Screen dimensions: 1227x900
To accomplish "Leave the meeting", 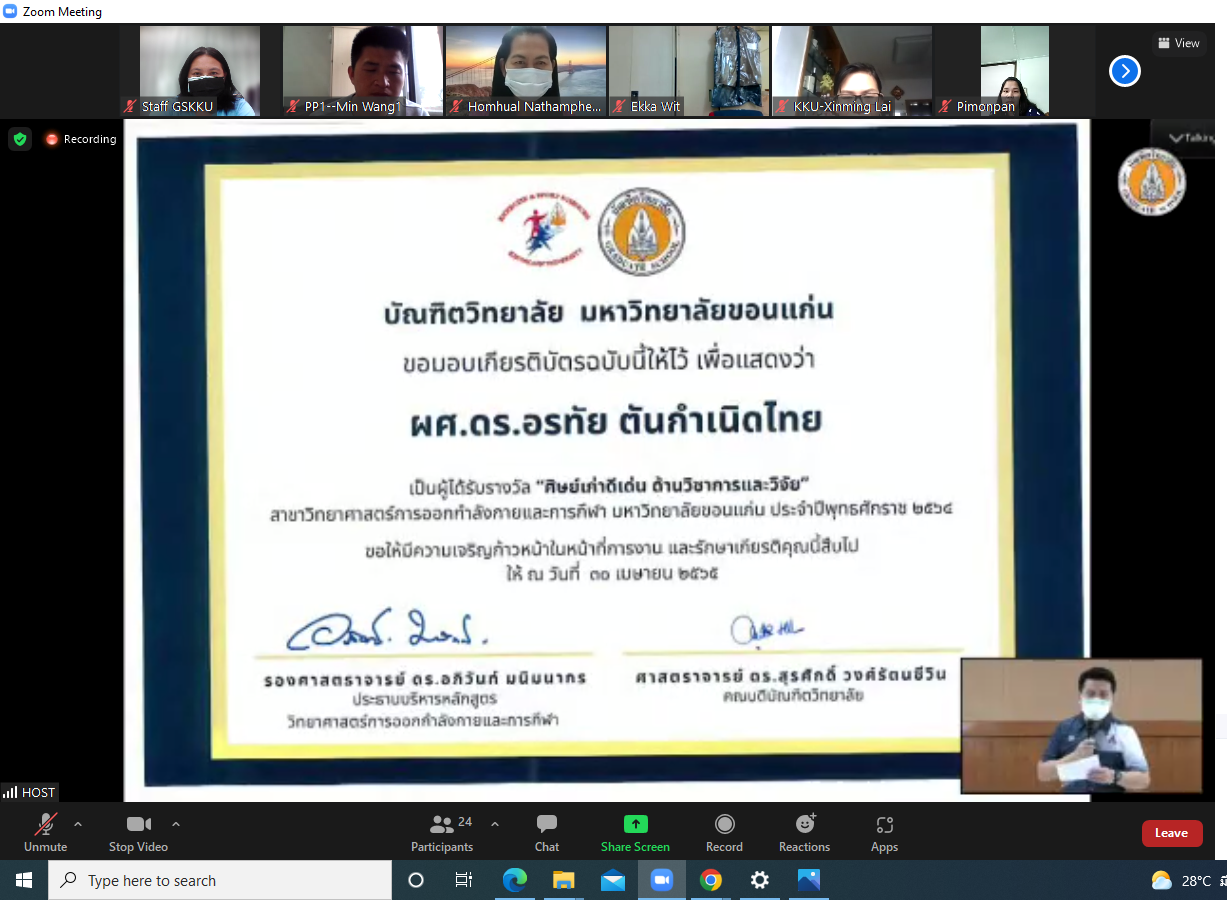I will pos(1171,833).
